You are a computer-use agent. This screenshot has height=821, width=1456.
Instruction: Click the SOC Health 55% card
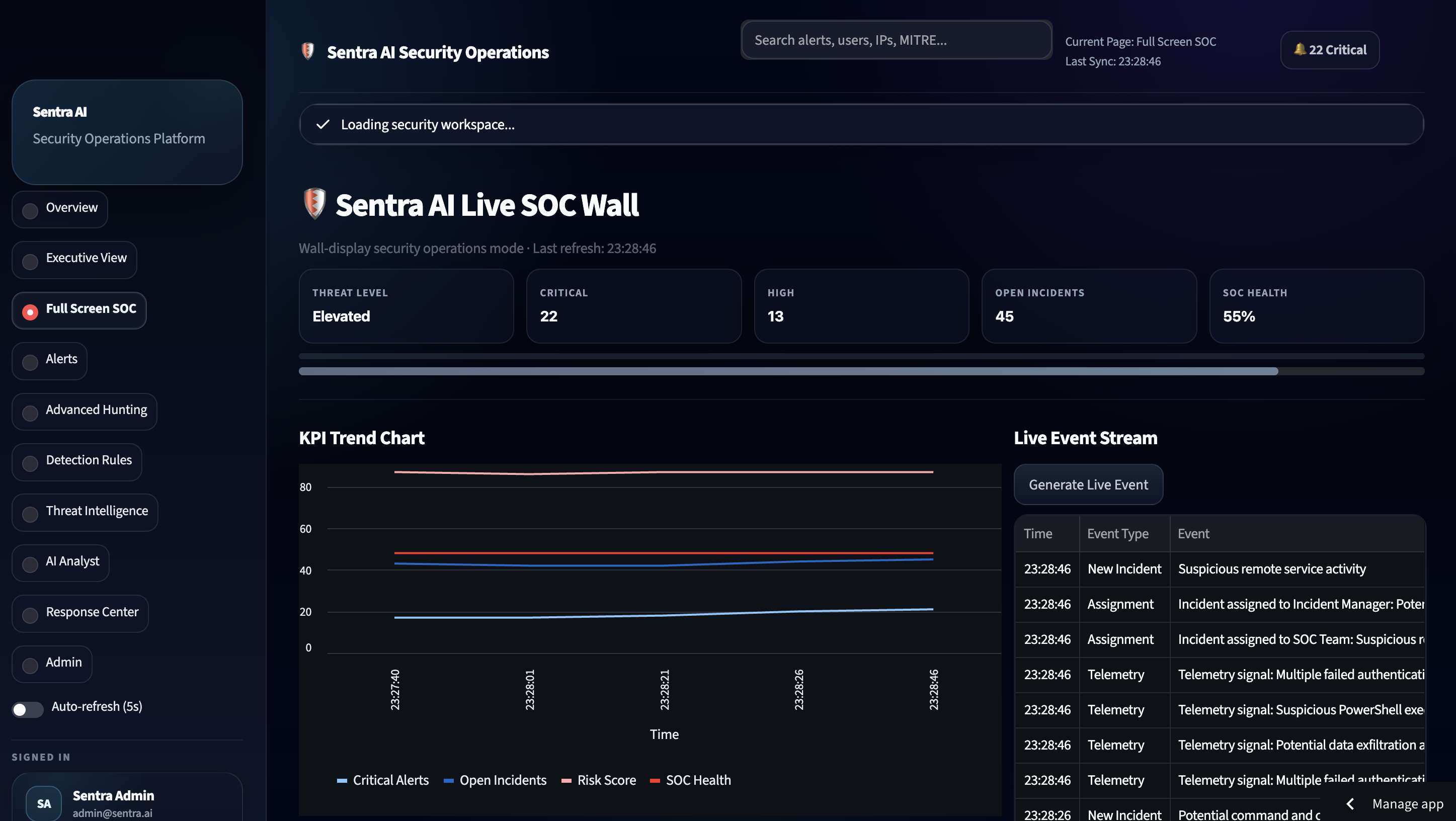click(1317, 306)
